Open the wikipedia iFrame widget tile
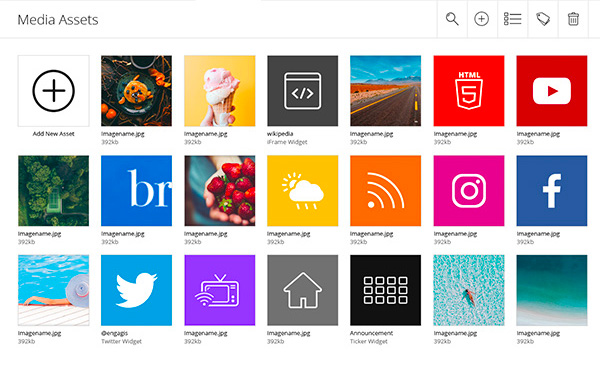600x370 pixels. (303, 91)
